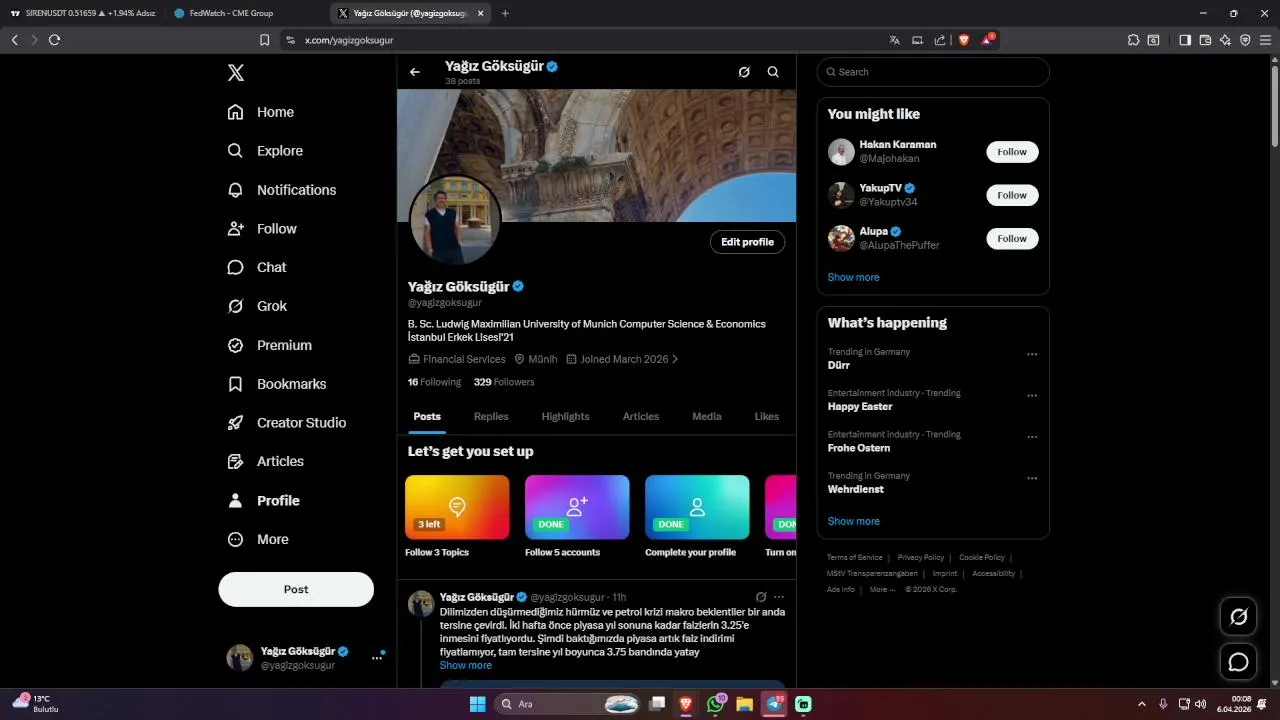1280x720 pixels.
Task: Follow Alupa
Action: [x=1012, y=238]
